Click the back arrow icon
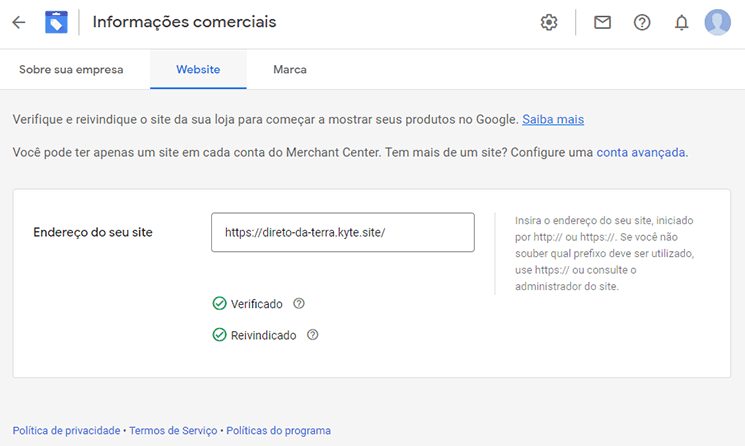 point(19,22)
